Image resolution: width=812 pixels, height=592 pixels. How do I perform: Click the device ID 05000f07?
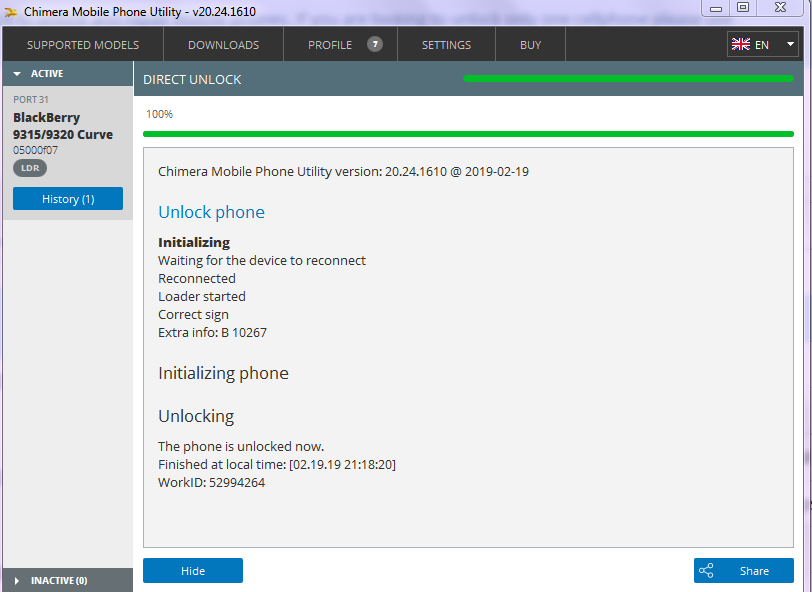tap(35, 150)
